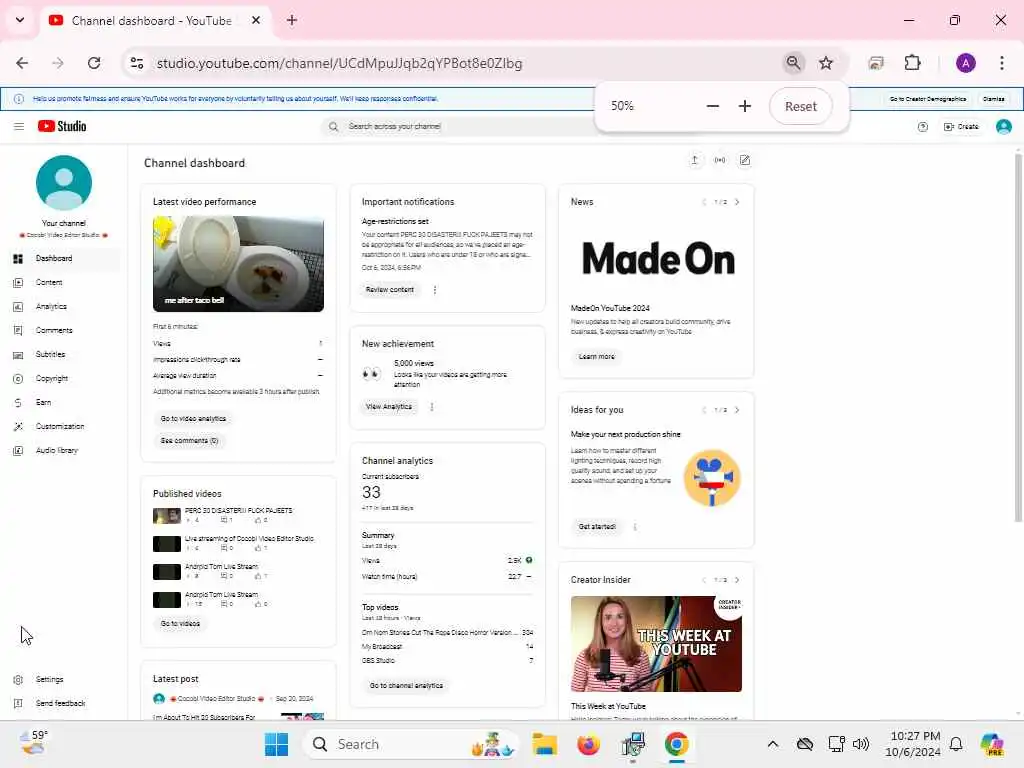Click the upload videos icon on dashboard

694,160
